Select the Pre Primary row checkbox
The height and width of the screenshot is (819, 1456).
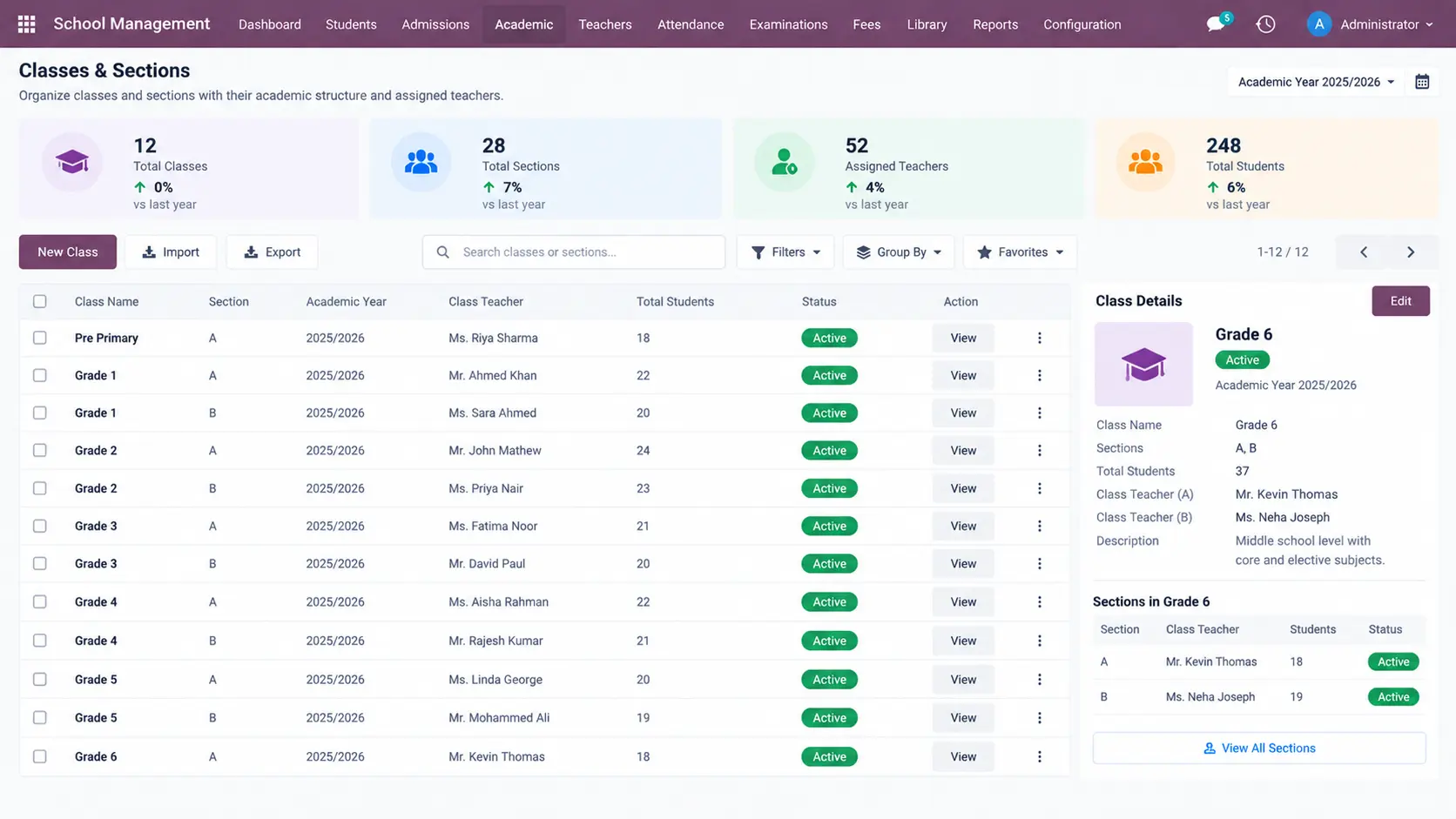click(x=40, y=338)
